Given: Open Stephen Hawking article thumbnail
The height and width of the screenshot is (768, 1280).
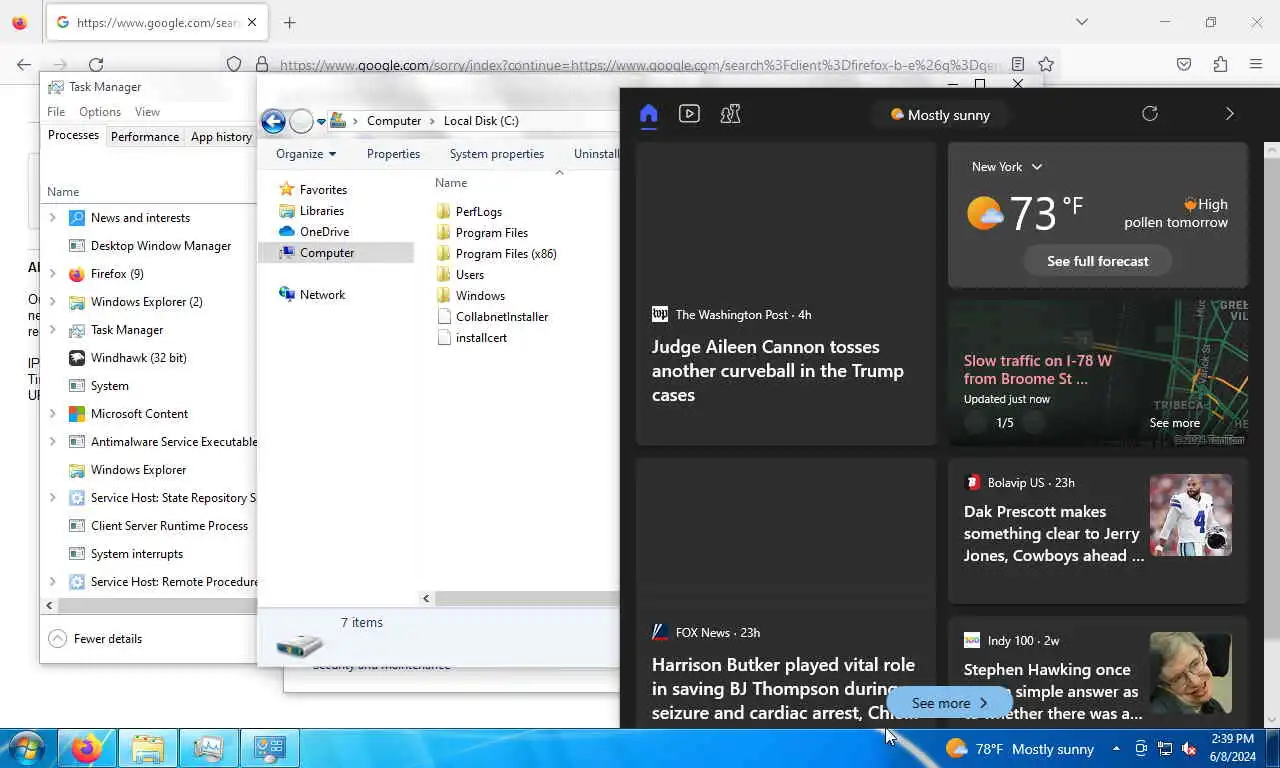Looking at the screenshot, I should (1190, 673).
